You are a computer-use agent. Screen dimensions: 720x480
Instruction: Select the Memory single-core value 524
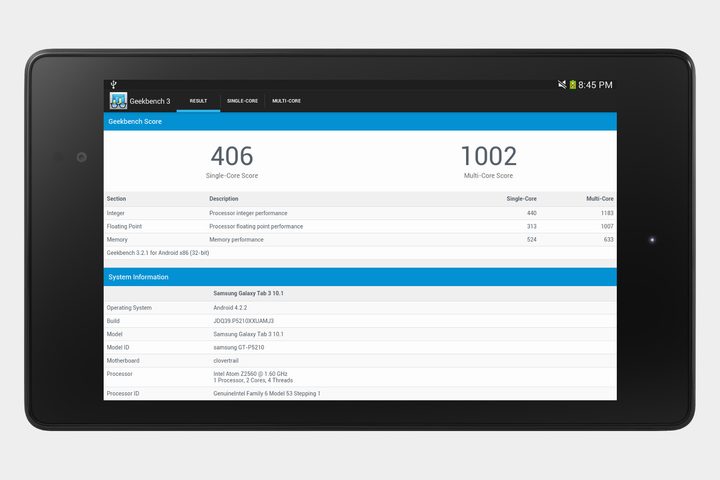coord(532,240)
